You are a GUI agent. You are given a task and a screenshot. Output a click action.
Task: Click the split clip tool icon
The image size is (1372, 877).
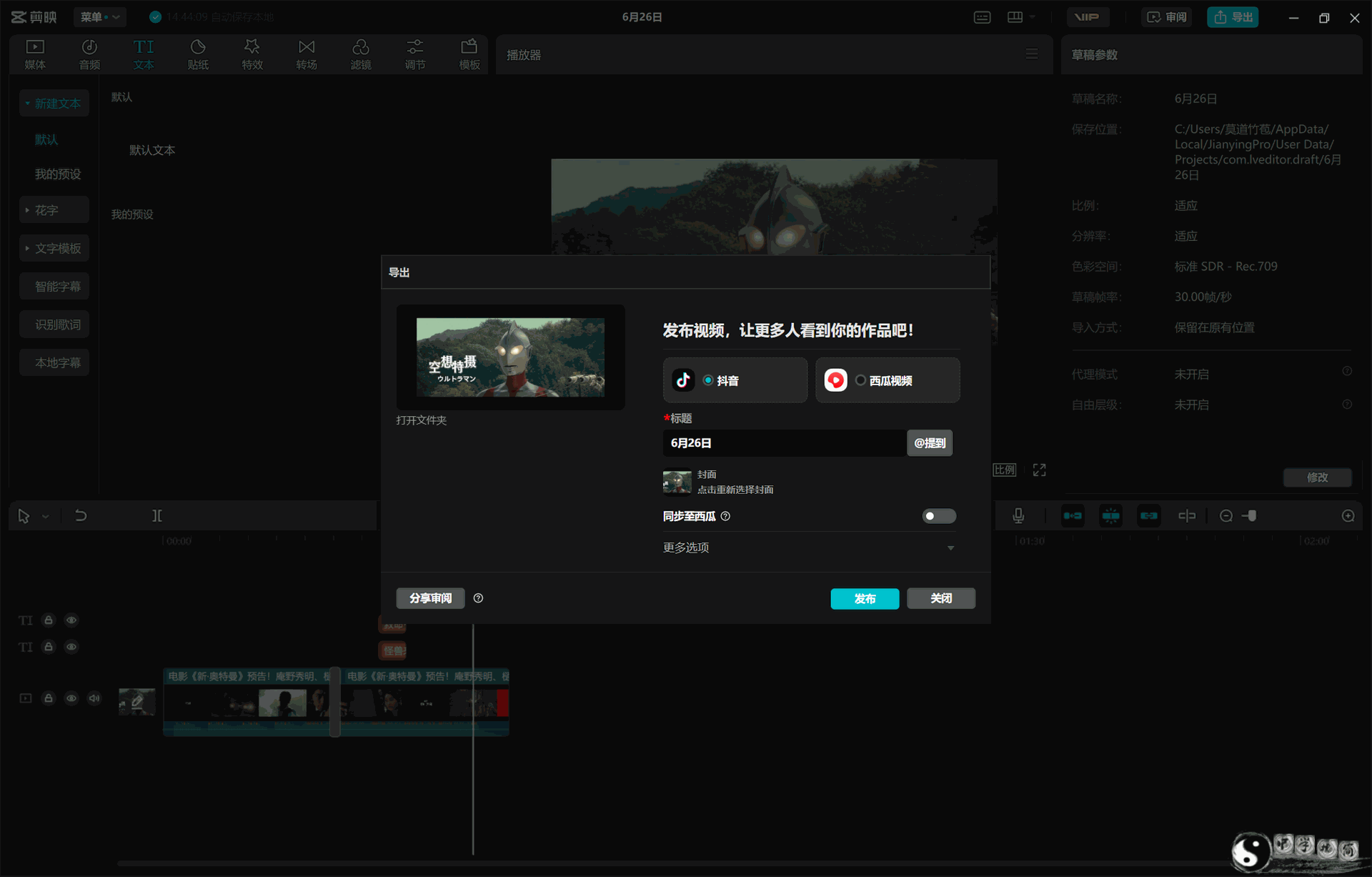157,515
